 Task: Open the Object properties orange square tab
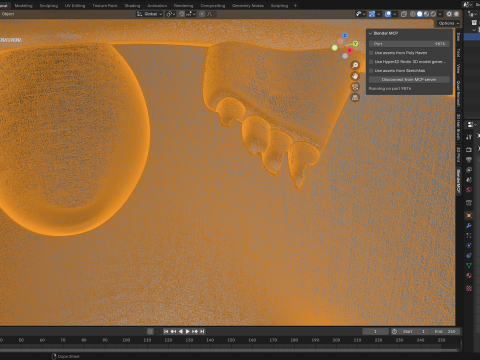tap(469, 216)
